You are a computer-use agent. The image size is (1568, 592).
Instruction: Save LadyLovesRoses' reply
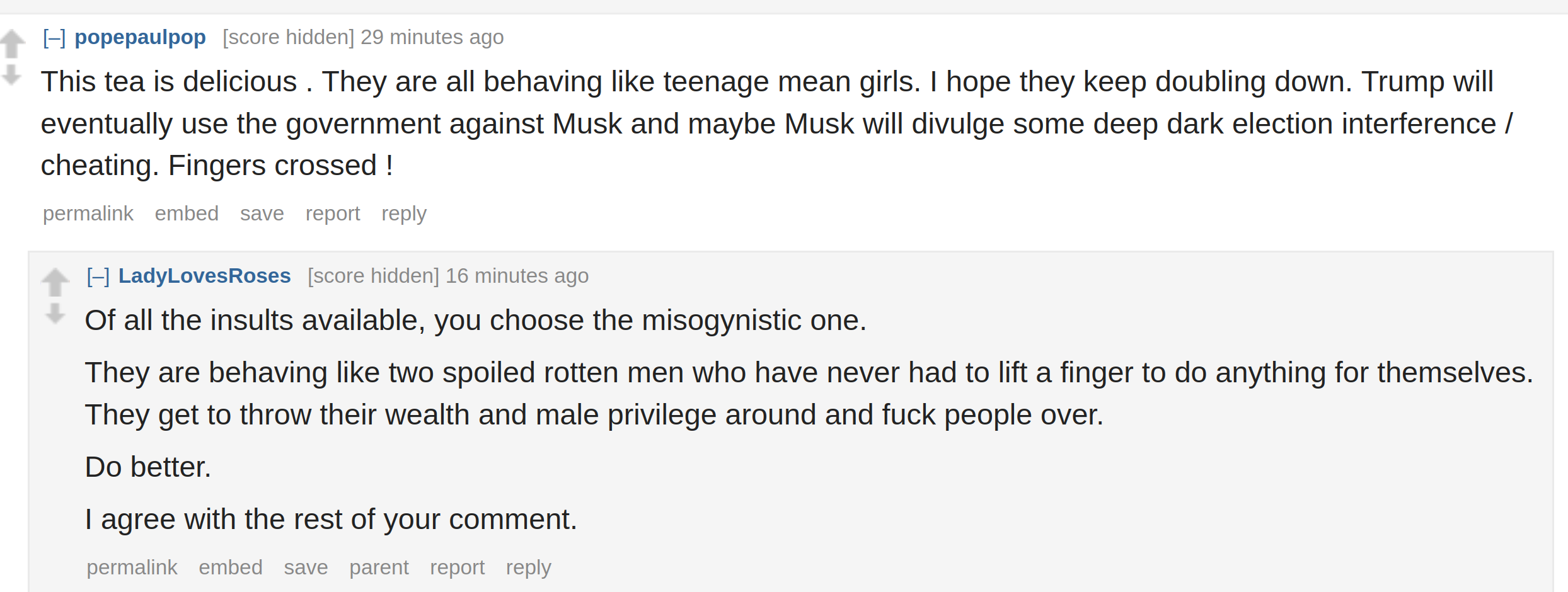(x=306, y=567)
